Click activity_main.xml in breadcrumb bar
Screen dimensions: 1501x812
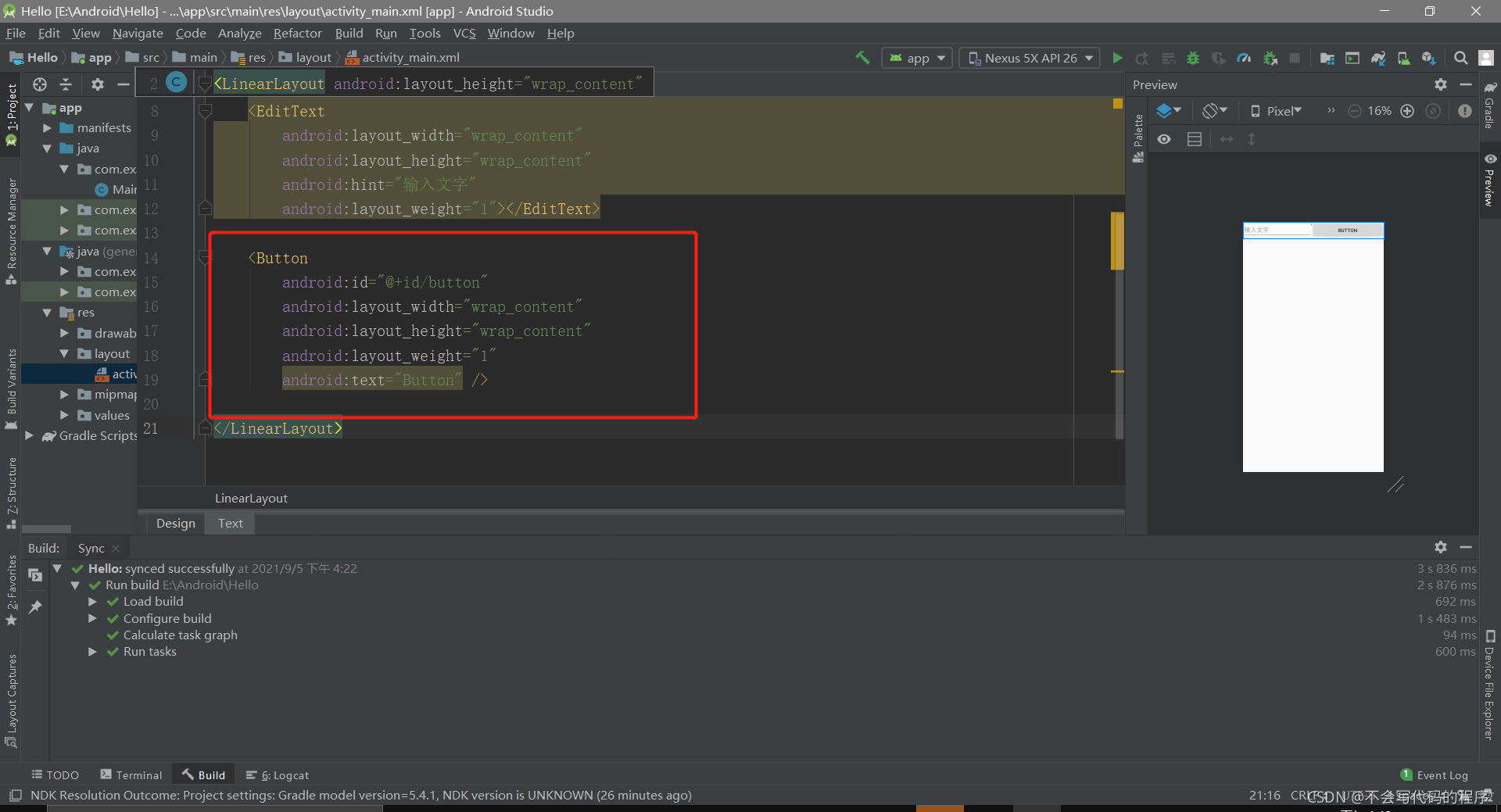point(403,58)
